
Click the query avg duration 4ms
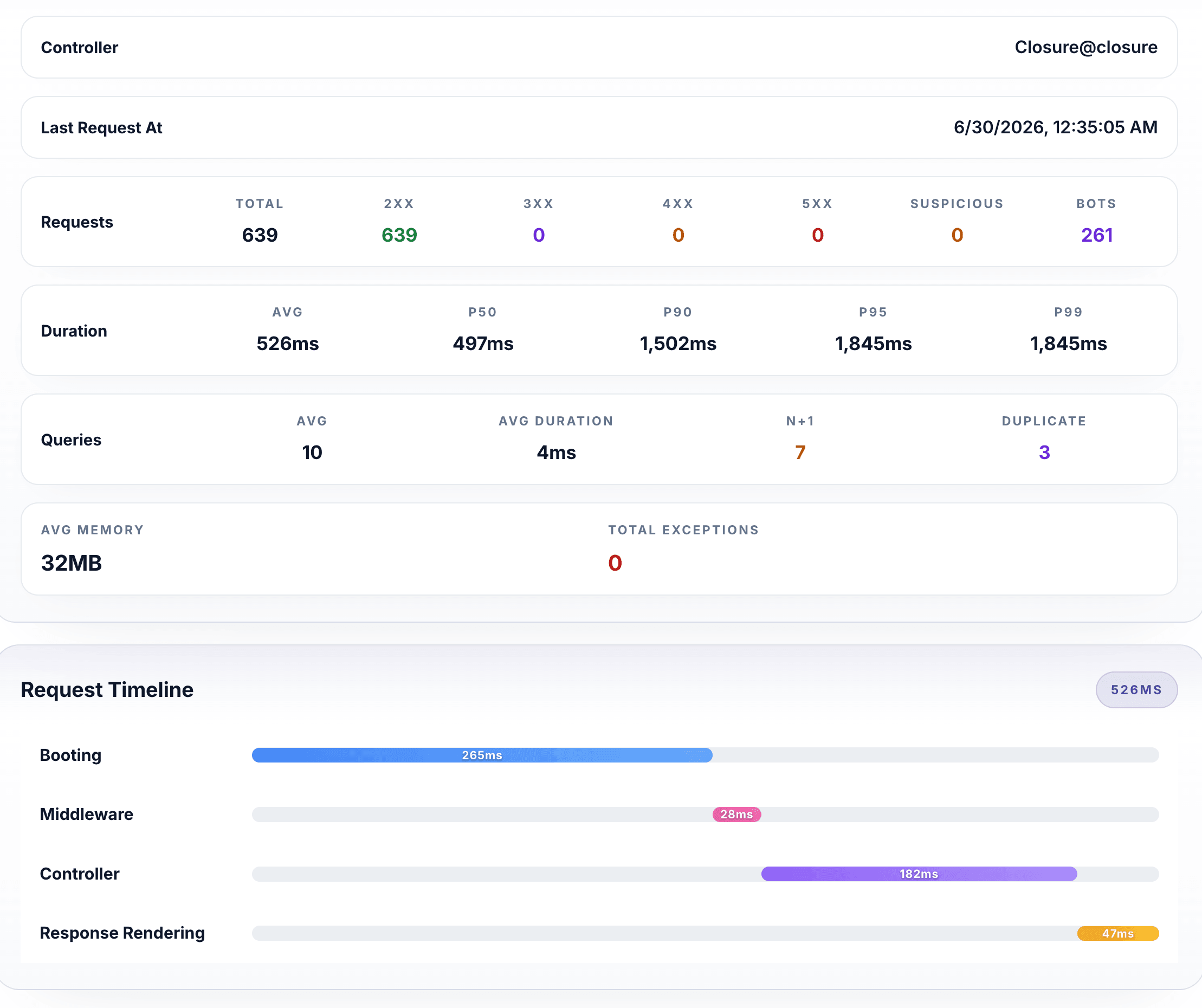point(556,452)
